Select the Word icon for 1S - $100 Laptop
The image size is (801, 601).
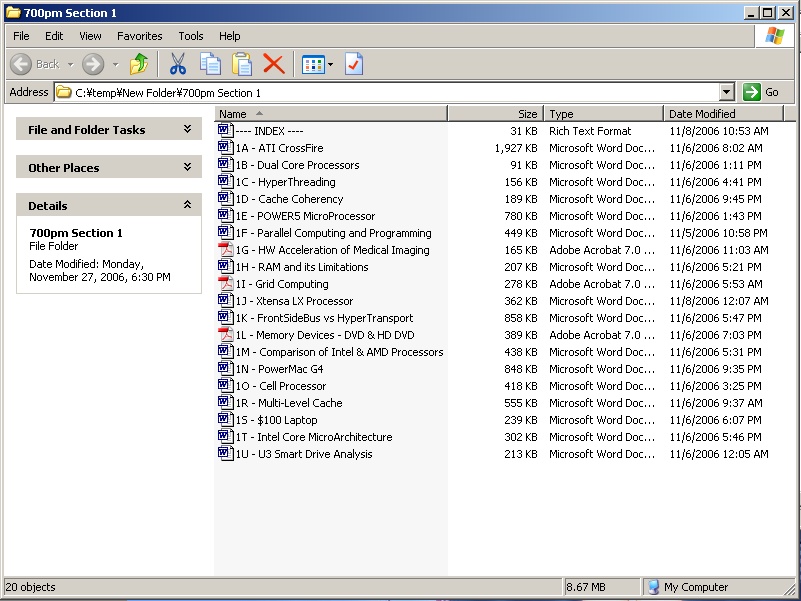pos(225,420)
